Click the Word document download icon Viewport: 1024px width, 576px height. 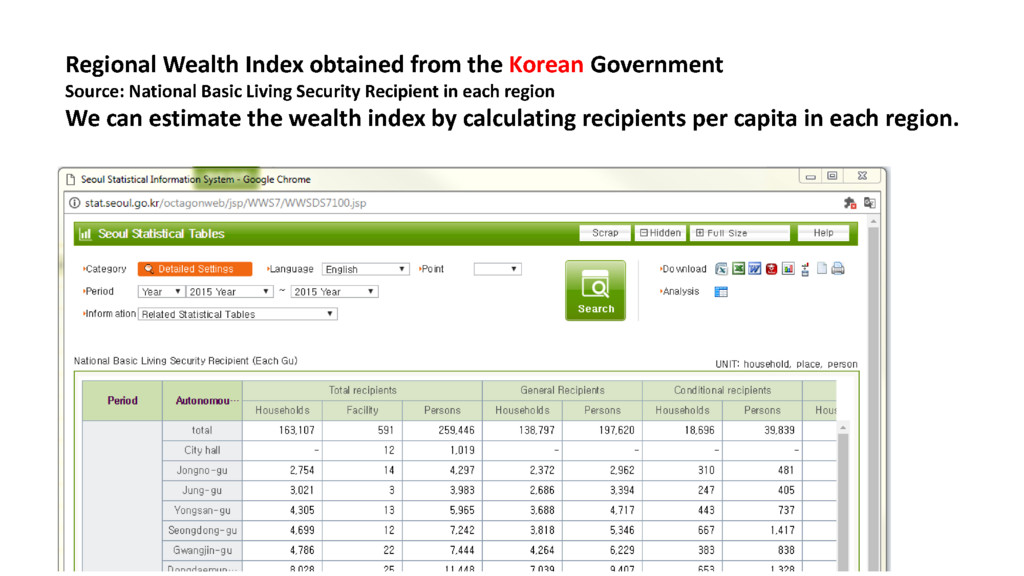(x=755, y=269)
